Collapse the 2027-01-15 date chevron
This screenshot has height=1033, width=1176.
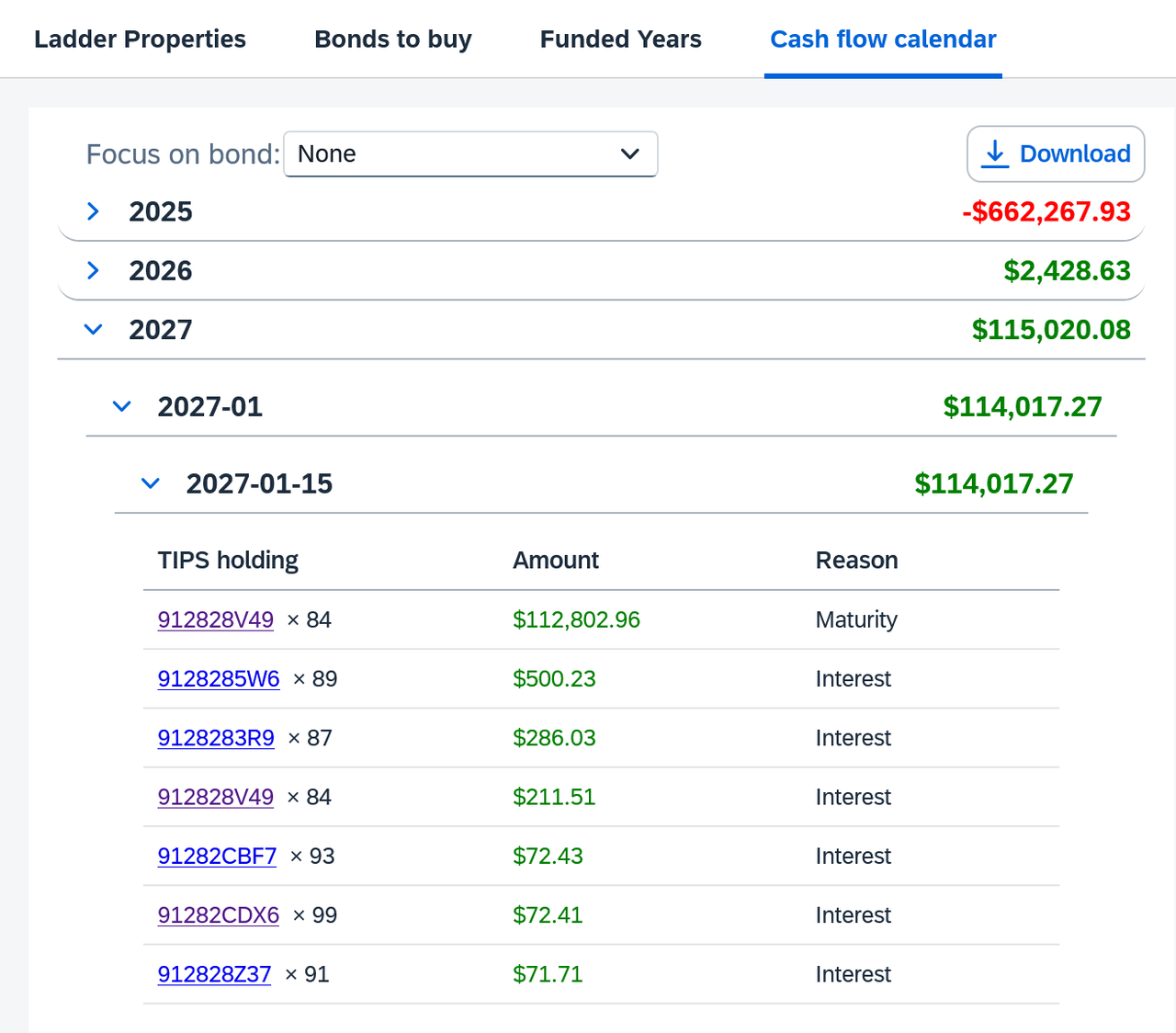click(150, 483)
